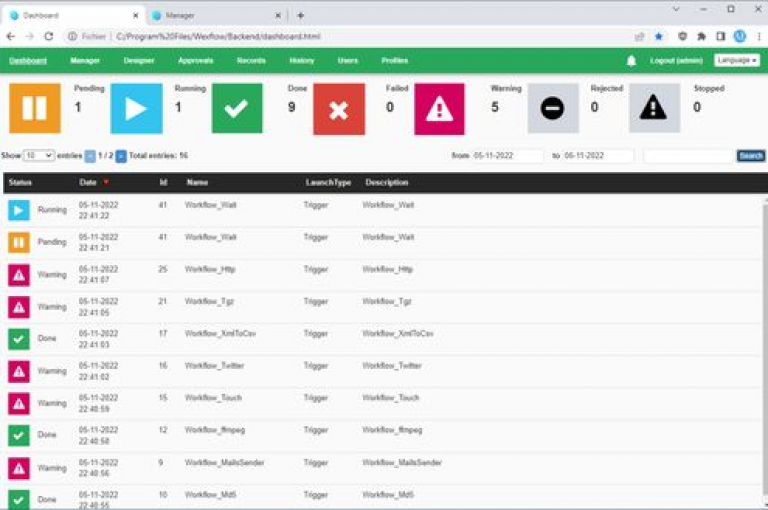The height and width of the screenshot is (510, 768).
Task: Click Warning icon in Workflow_Tgz row
Action: coord(19,307)
